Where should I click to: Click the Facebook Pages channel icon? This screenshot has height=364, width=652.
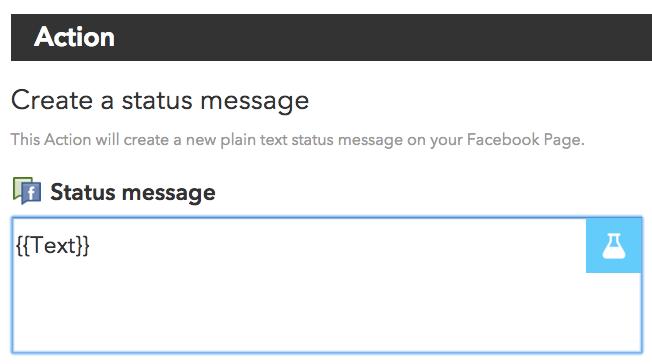(x=27, y=191)
